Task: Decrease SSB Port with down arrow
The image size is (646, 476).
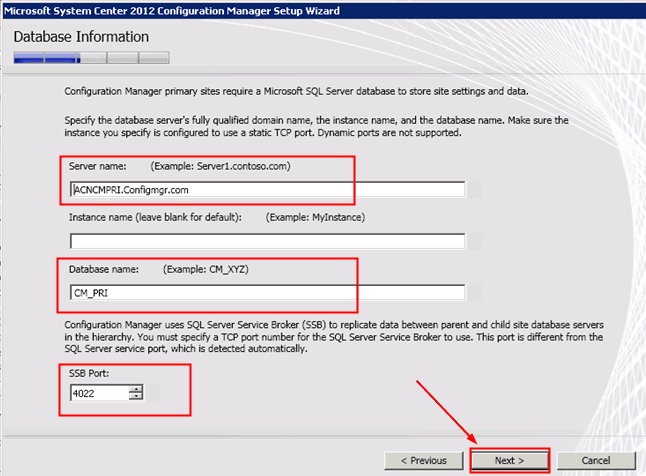Action: [136, 397]
